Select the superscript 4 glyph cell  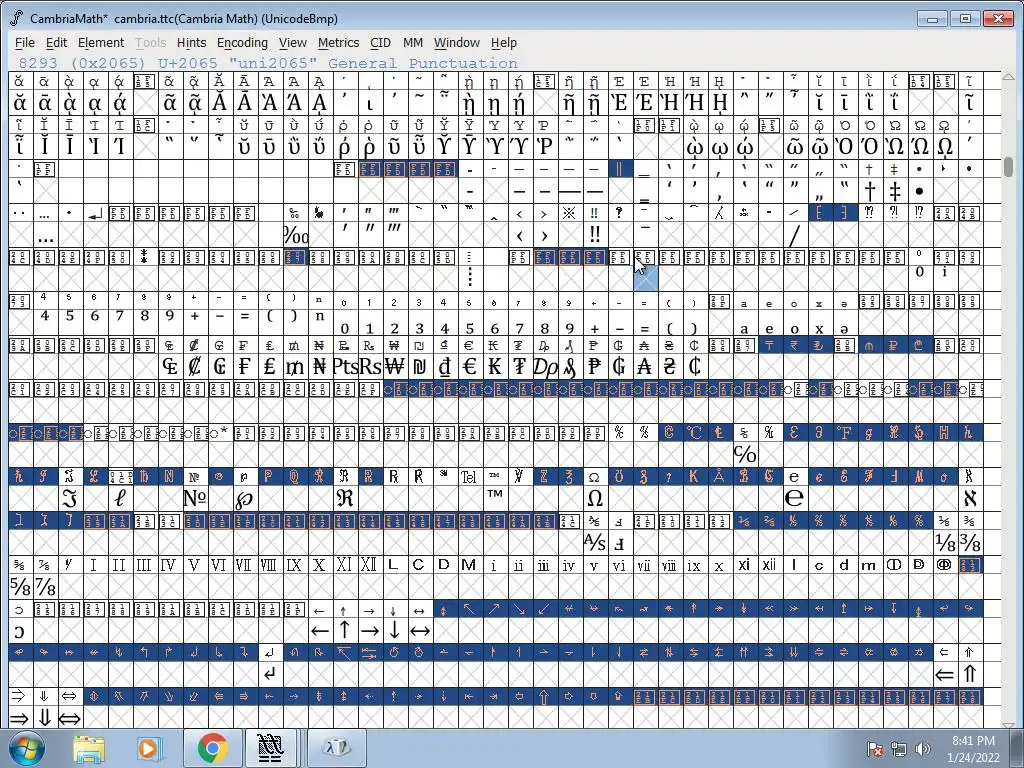(x=44, y=322)
